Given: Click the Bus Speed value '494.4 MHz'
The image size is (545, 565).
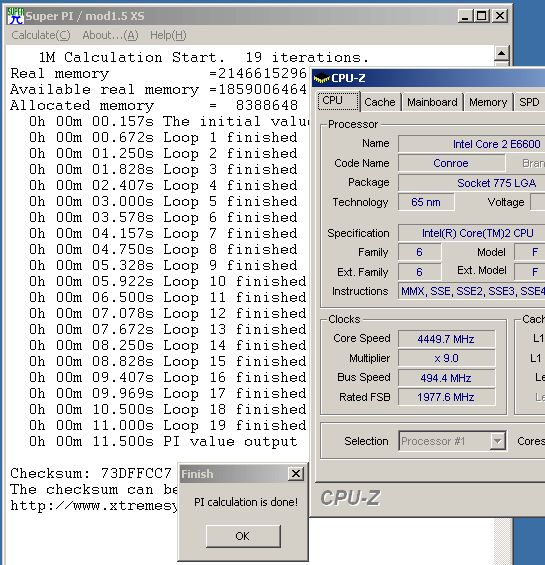Looking at the screenshot, I should tap(446, 378).
